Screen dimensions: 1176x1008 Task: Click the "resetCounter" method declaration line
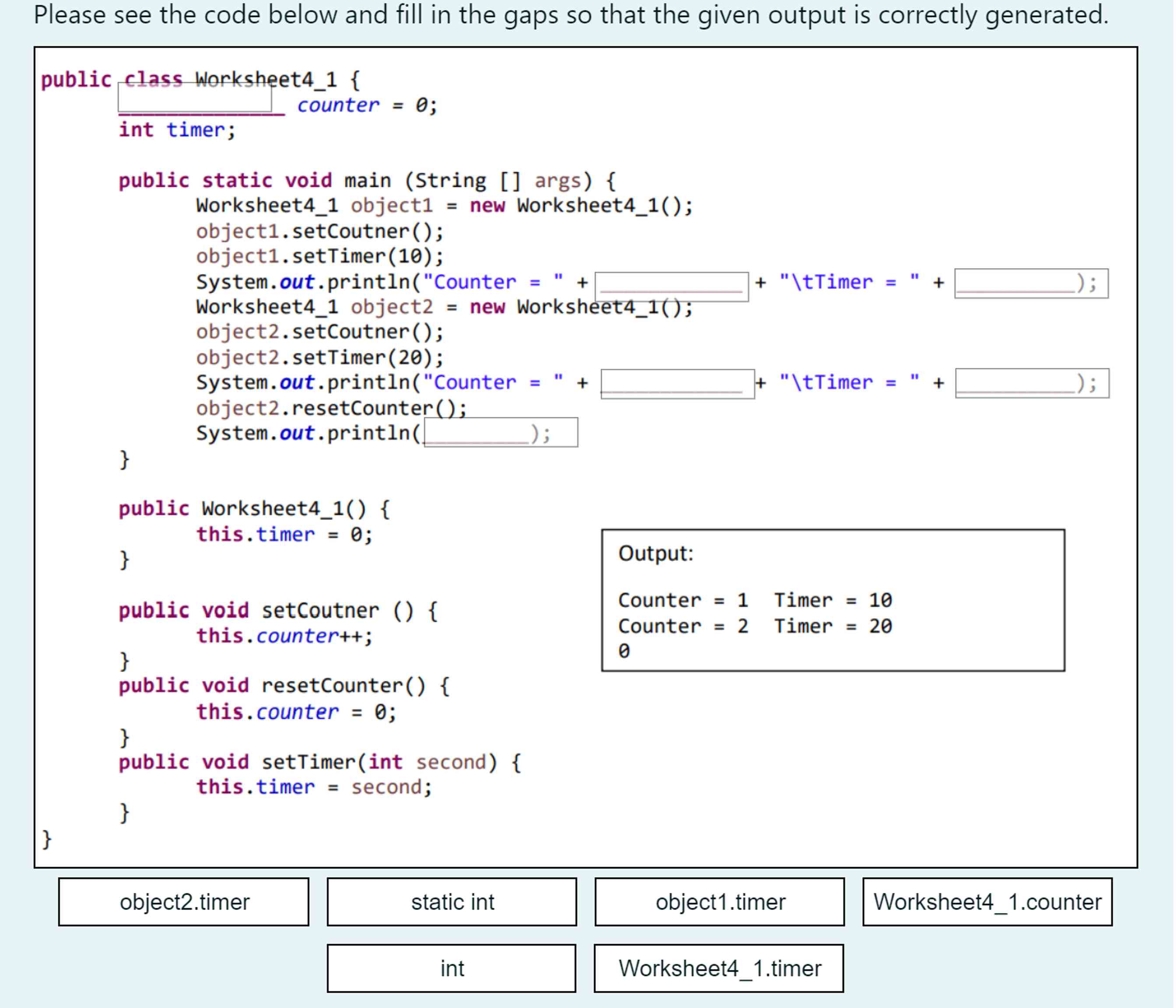pos(283,686)
